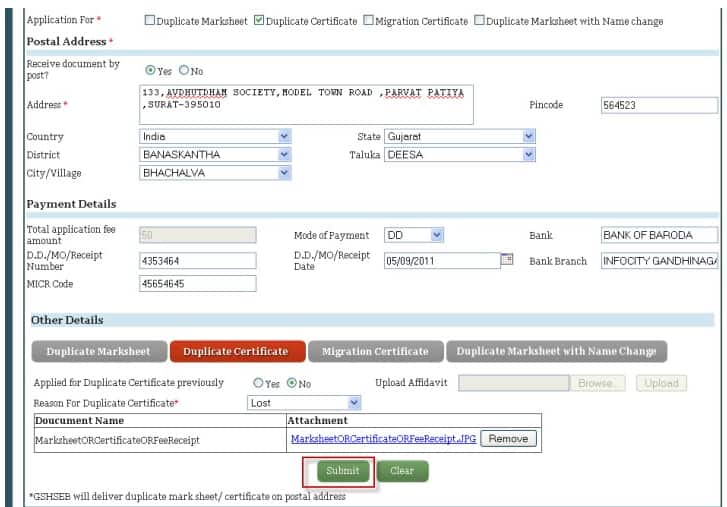Click the Payment Details heading
The width and height of the screenshot is (727, 507).
[x=71, y=204]
